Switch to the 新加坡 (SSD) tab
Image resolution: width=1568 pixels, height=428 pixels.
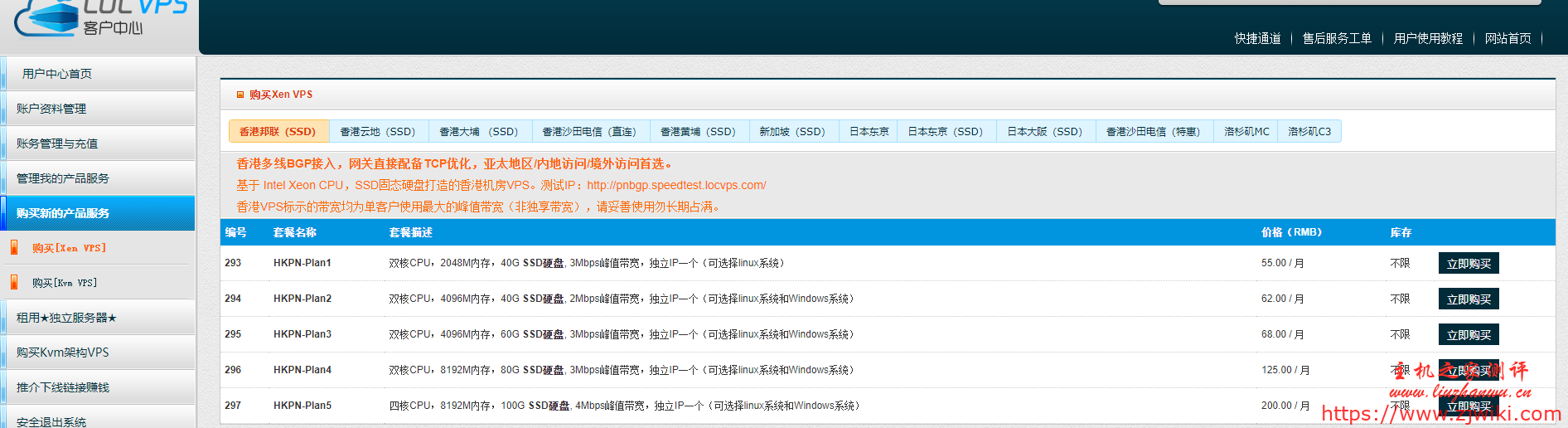coord(792,132)
